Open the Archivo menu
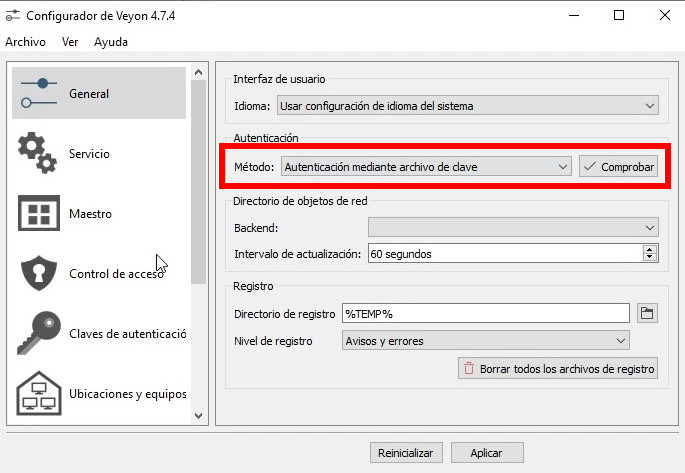The height and width of the screenshot is (473, 685). pyautogui.click(x=25, y=42)
